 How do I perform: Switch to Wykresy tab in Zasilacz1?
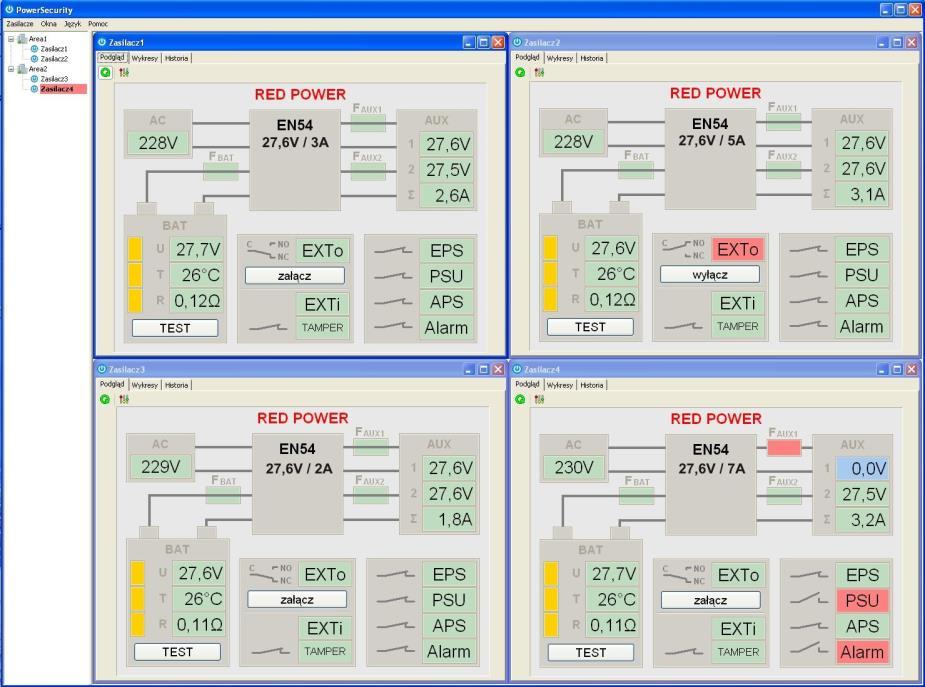[x=145, y=58]
